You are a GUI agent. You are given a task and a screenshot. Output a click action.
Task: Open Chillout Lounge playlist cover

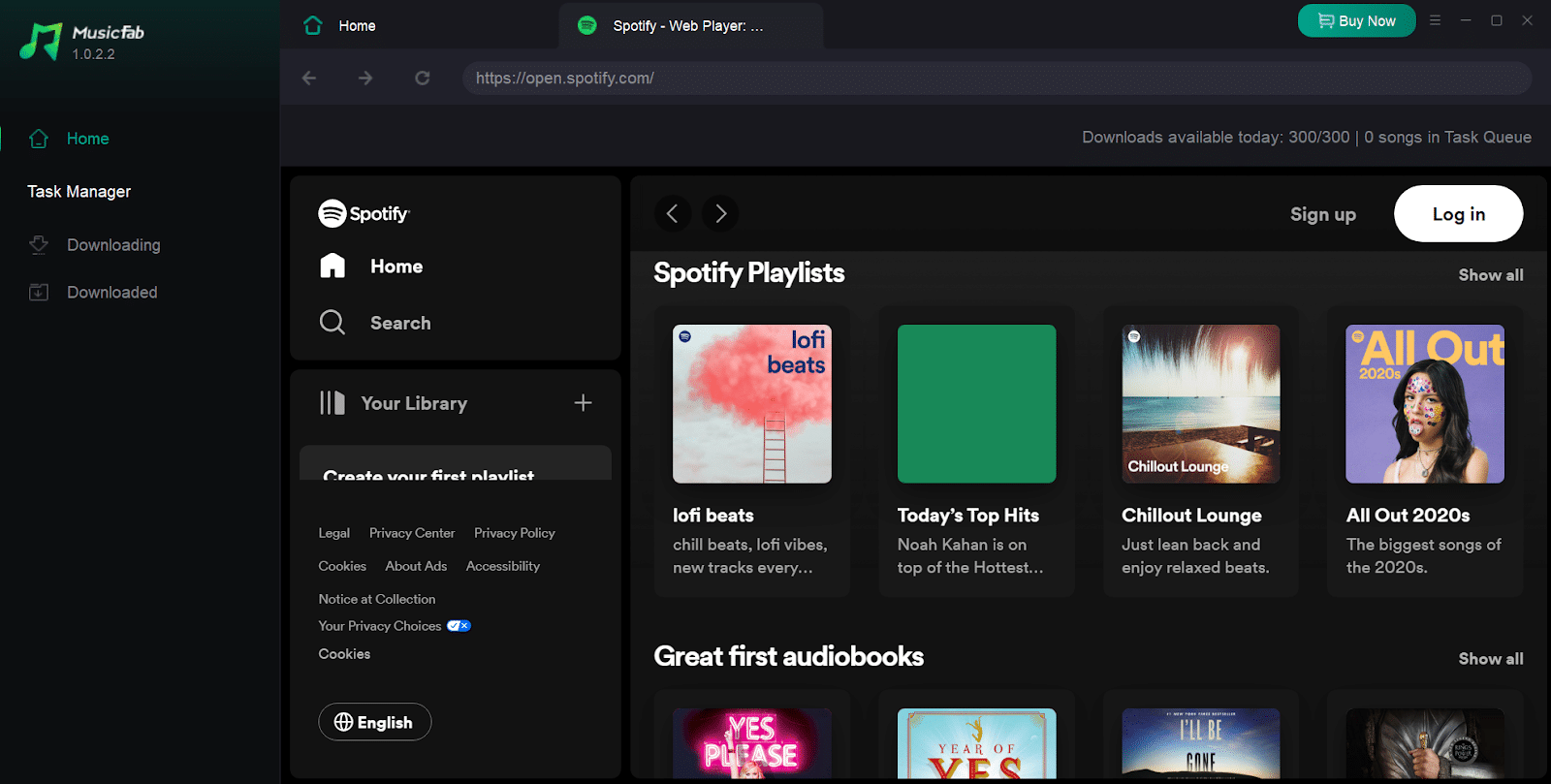(x=1201, y=404)
